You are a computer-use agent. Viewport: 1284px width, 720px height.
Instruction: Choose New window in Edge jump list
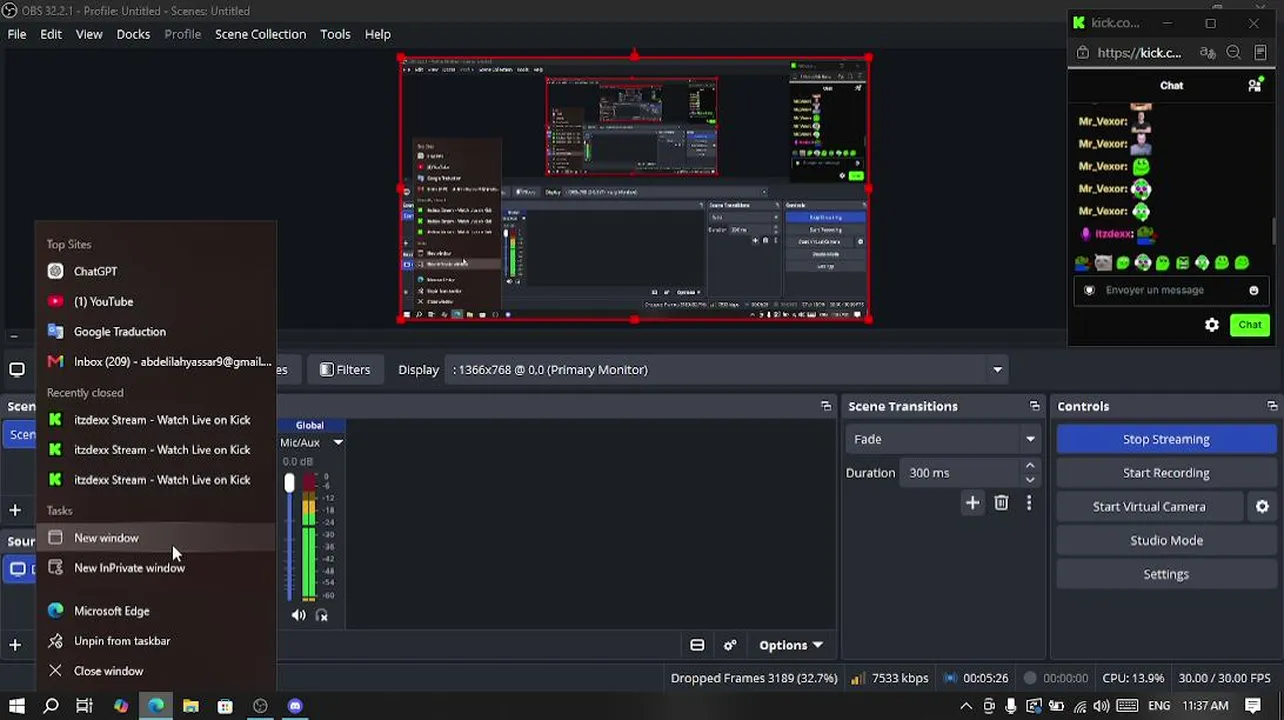[156, 538]
